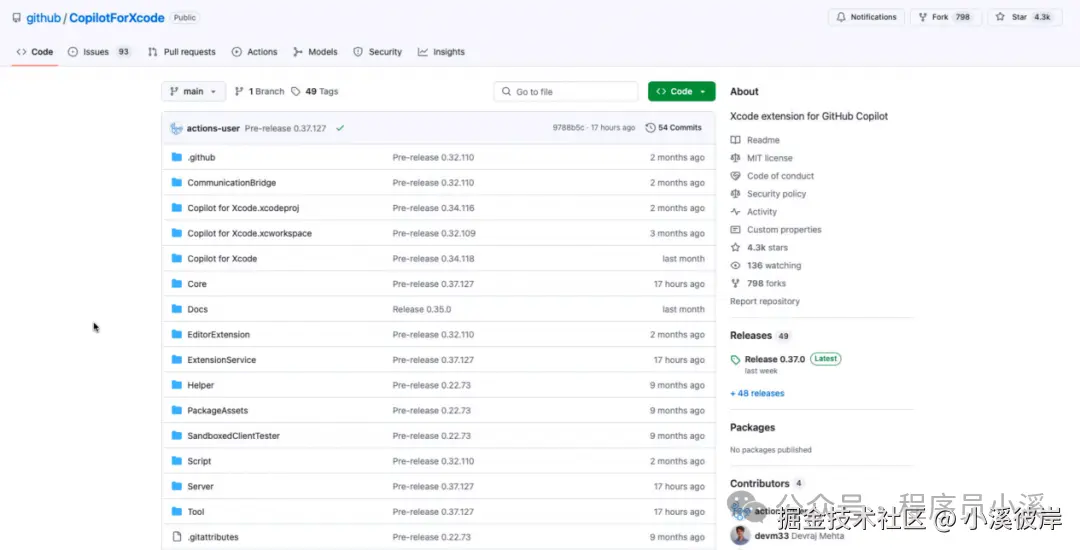Click the Release 0.37.0 tag icon
This screenshot has height=550, width=1080.
736,359
